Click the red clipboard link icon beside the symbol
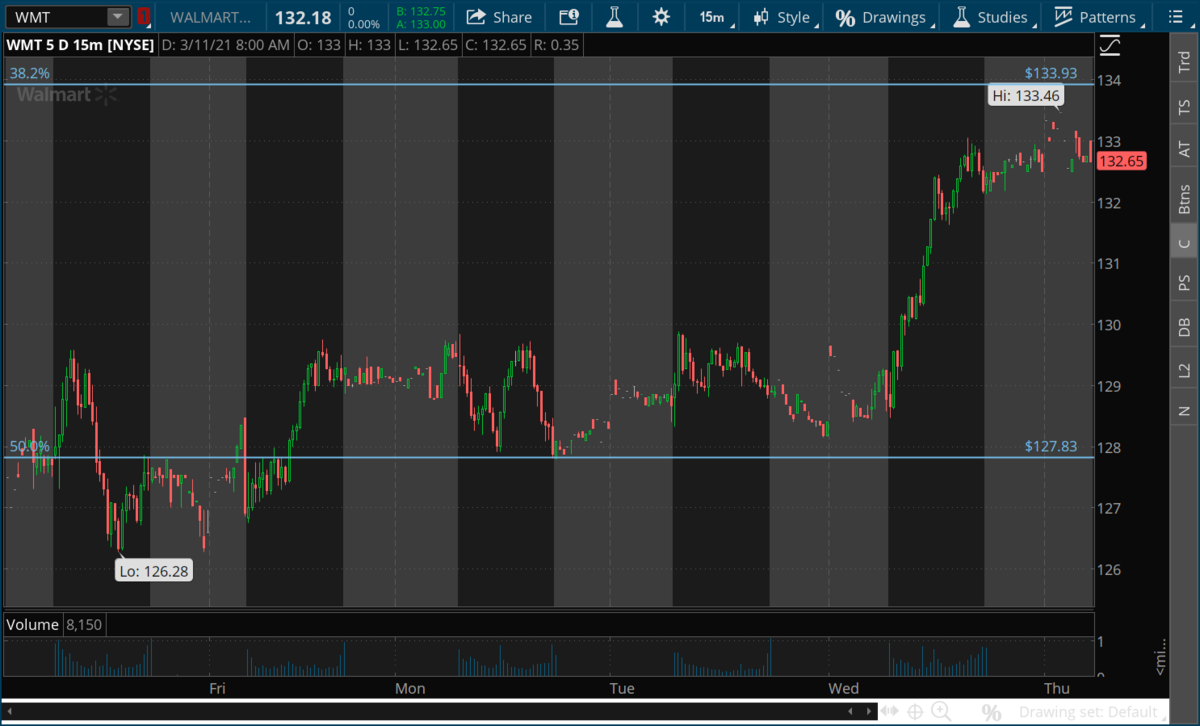 click(144, 17)
